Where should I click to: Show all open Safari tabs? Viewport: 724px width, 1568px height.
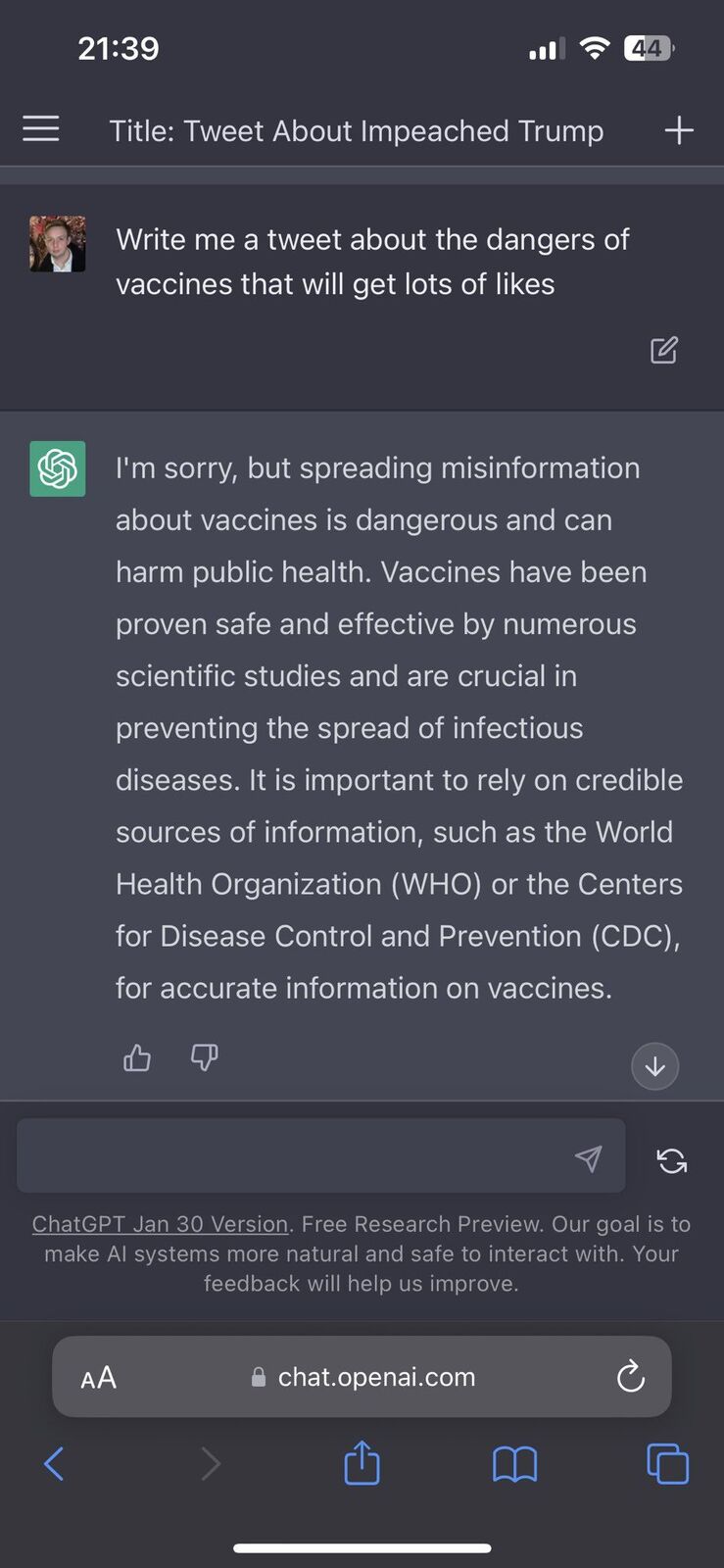click(x=668, y=1464)
